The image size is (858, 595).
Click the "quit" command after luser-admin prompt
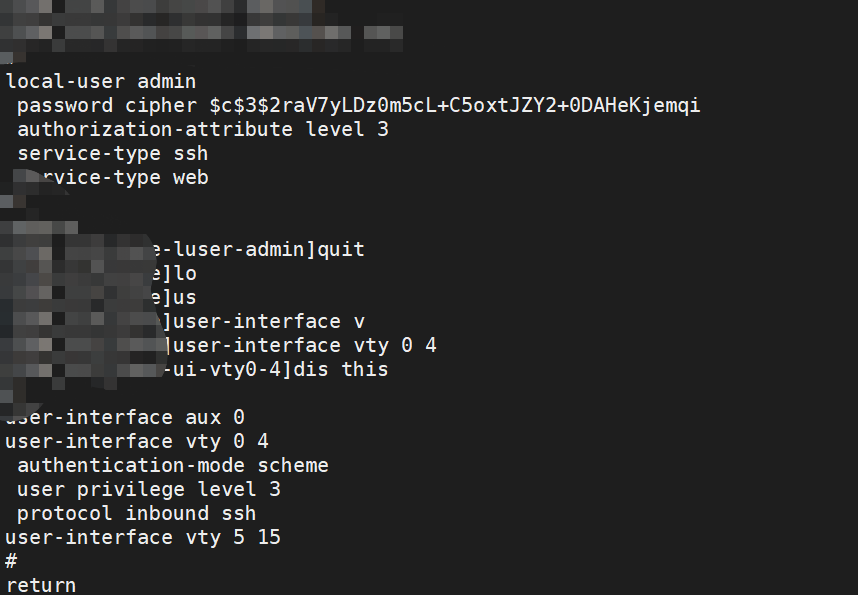click(341, 249)
